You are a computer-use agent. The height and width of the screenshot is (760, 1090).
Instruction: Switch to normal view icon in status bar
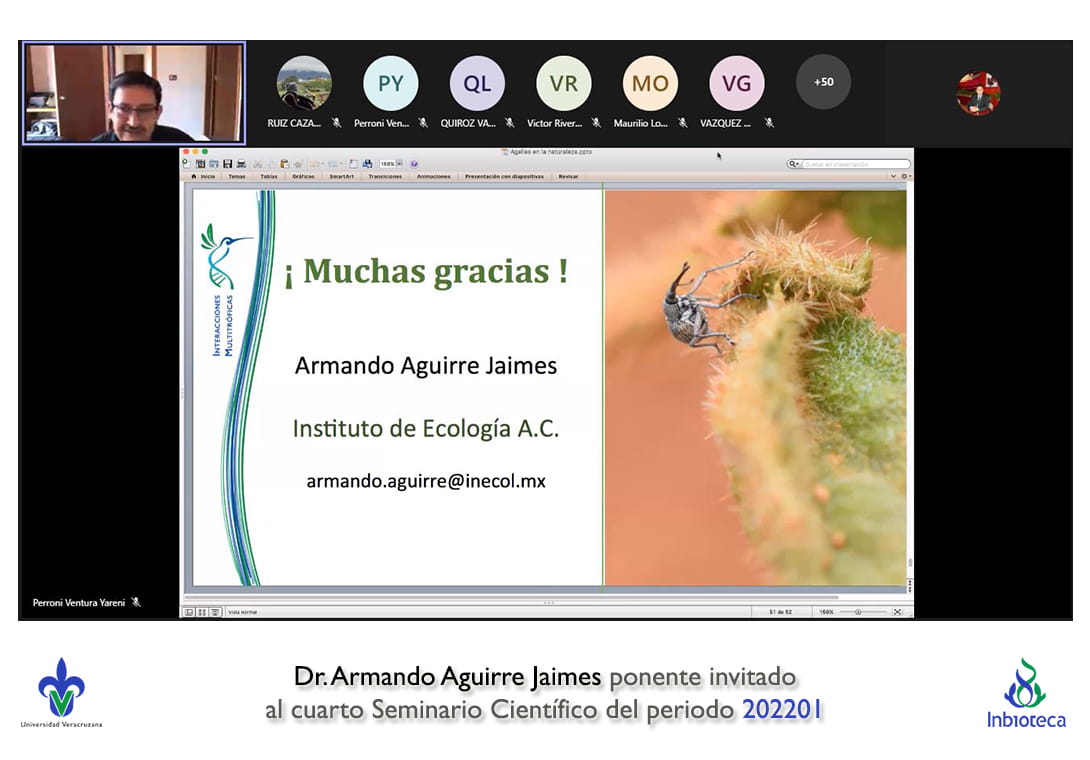pos(189,612)
